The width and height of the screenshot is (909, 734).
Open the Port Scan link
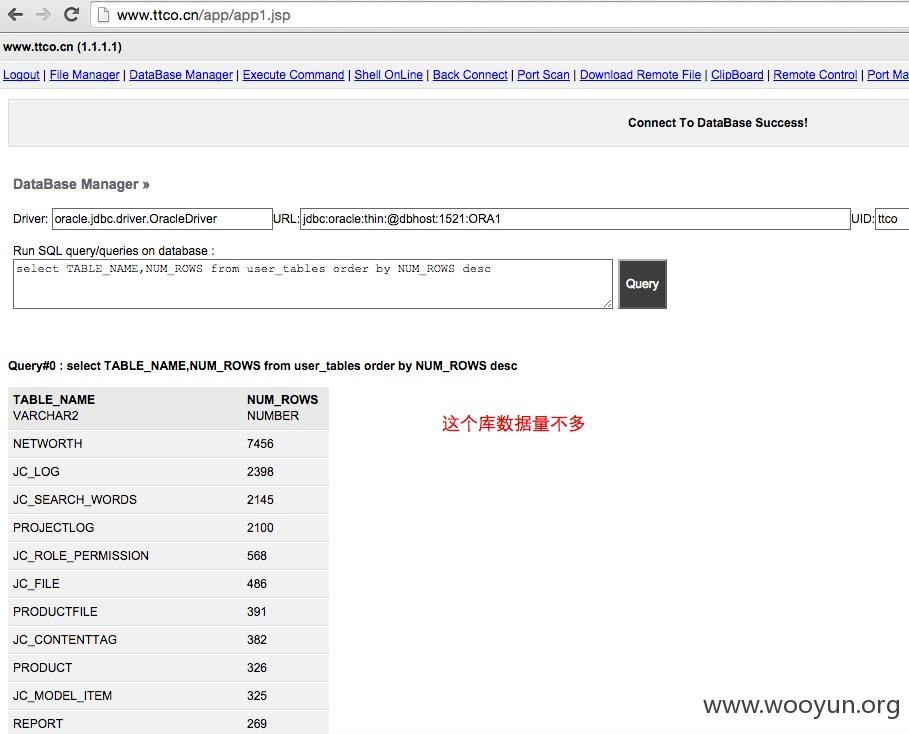[x=543, y=75]
